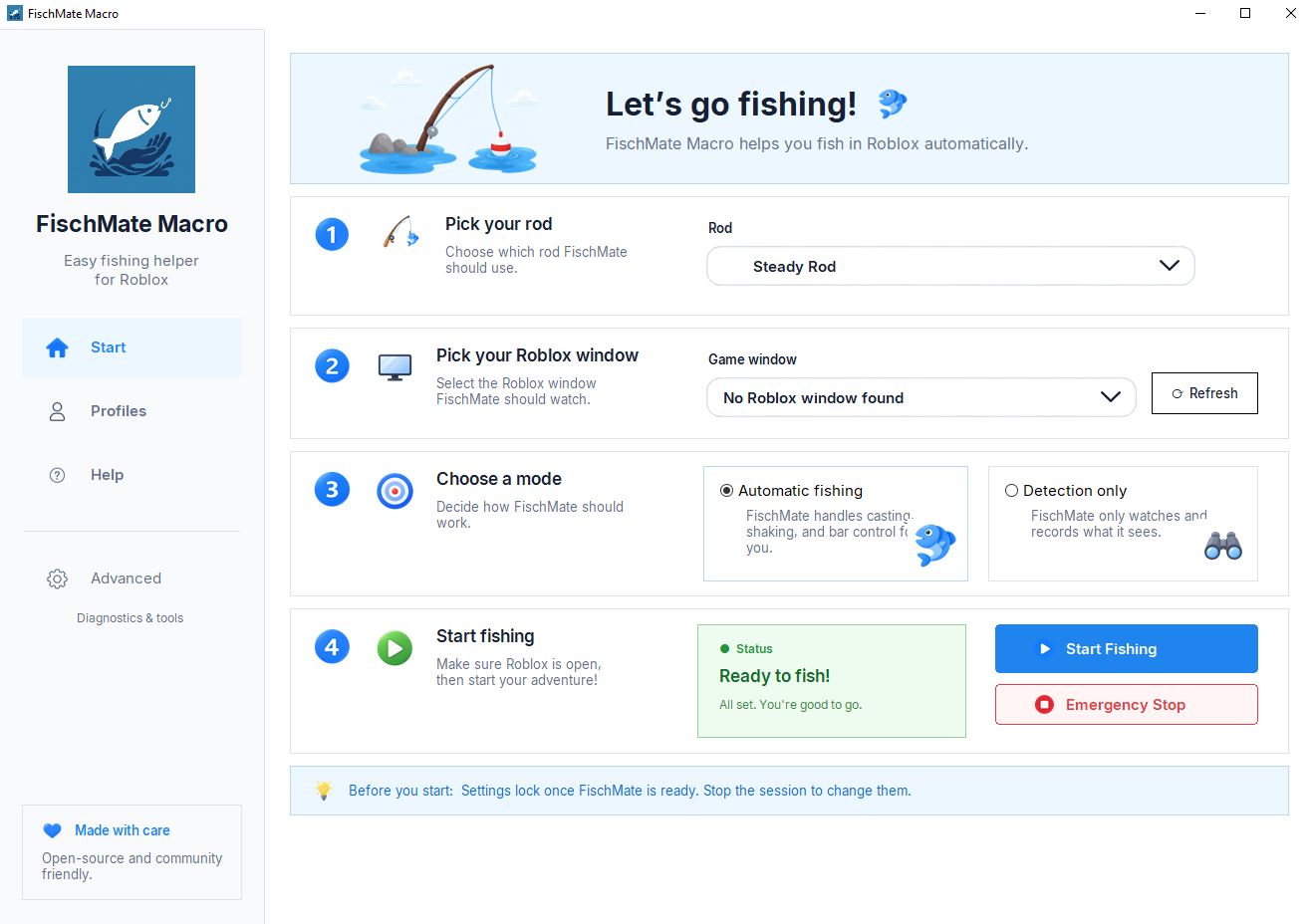Click the Made with care info card
1313x924 pixels.
pyautogui.click(x=131, y=852)
